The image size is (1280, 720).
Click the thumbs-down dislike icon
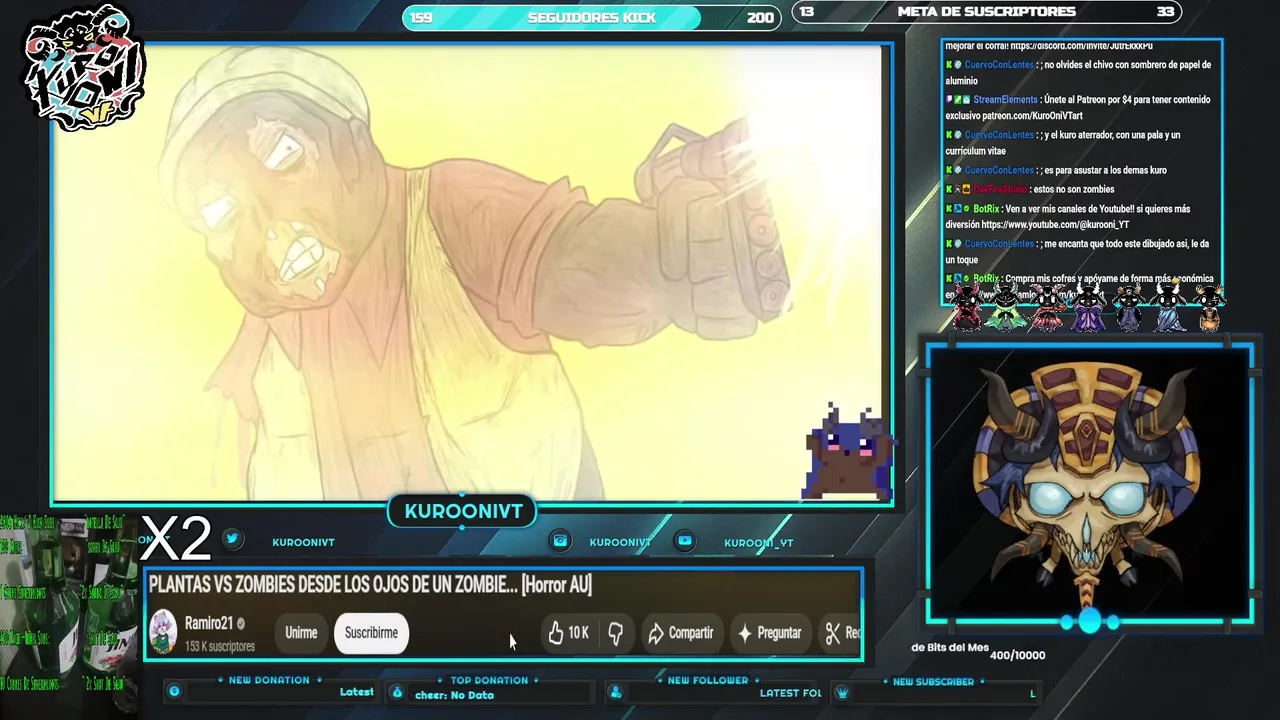point(616,633)
